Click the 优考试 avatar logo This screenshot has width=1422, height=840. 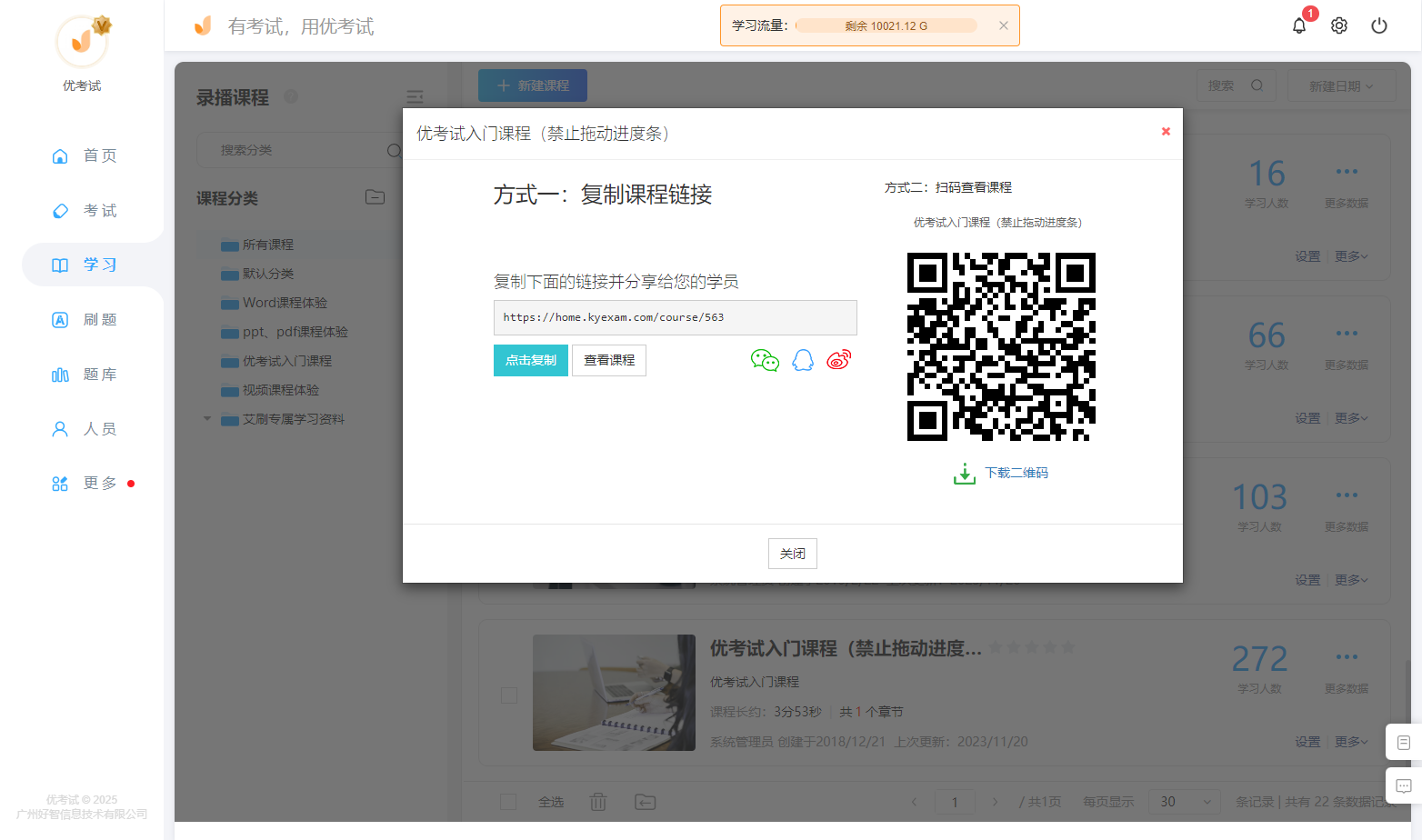pyautogui.click(x=82, y=42)
